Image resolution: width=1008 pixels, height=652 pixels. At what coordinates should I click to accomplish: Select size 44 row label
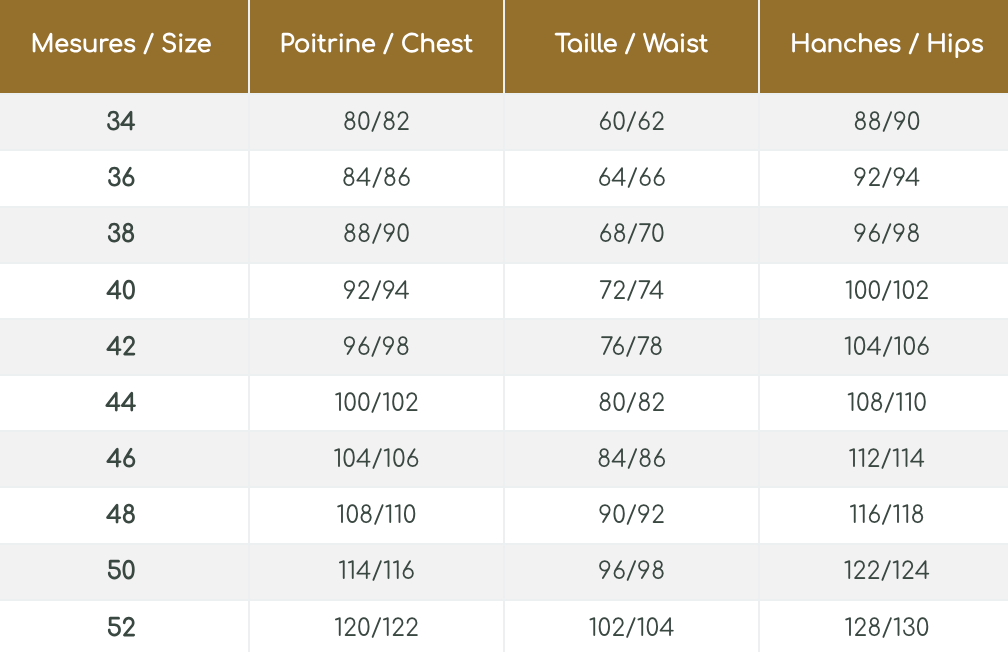coord(121,402)
